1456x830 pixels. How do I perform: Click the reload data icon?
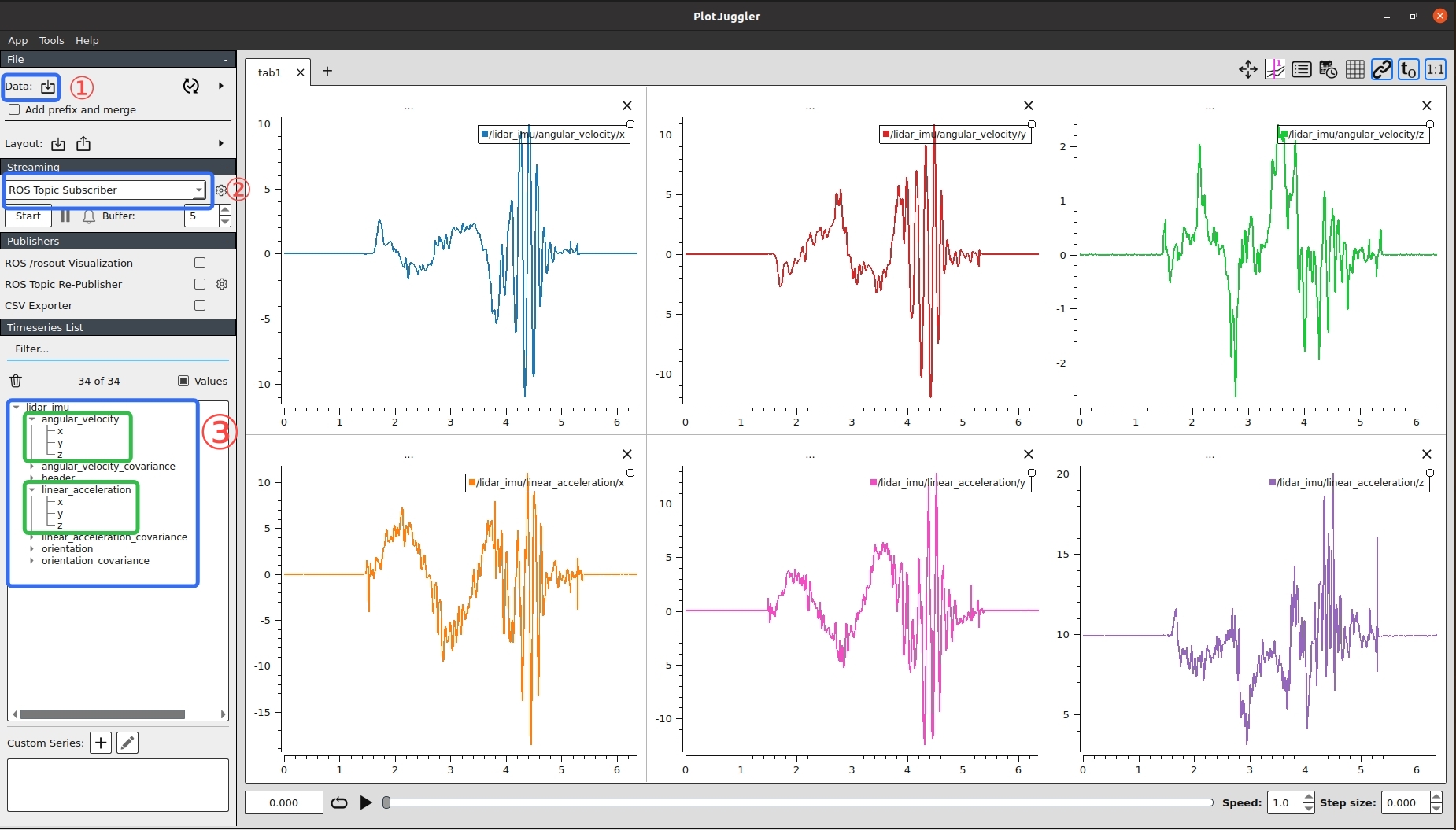coord(190,86)
